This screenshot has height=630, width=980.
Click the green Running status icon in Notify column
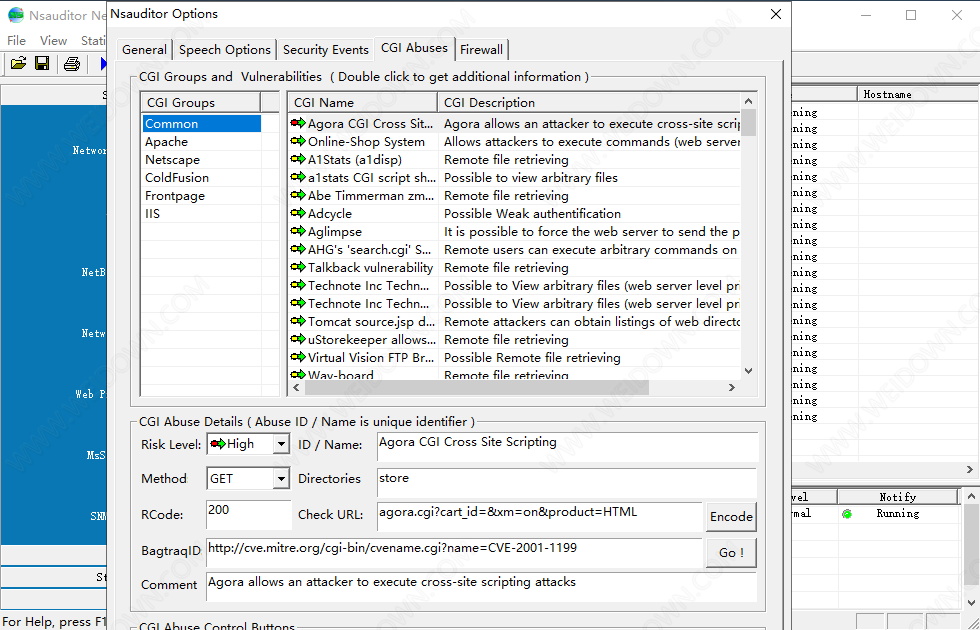pyautogui.click(x=847, y=514)
